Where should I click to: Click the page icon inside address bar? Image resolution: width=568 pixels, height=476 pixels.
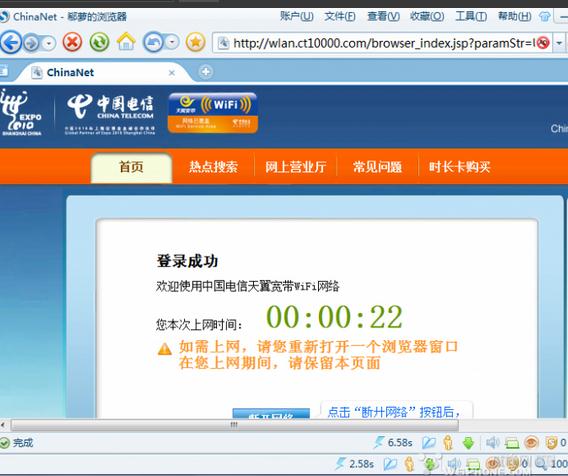pyautogui.click(x=224, y=43)
